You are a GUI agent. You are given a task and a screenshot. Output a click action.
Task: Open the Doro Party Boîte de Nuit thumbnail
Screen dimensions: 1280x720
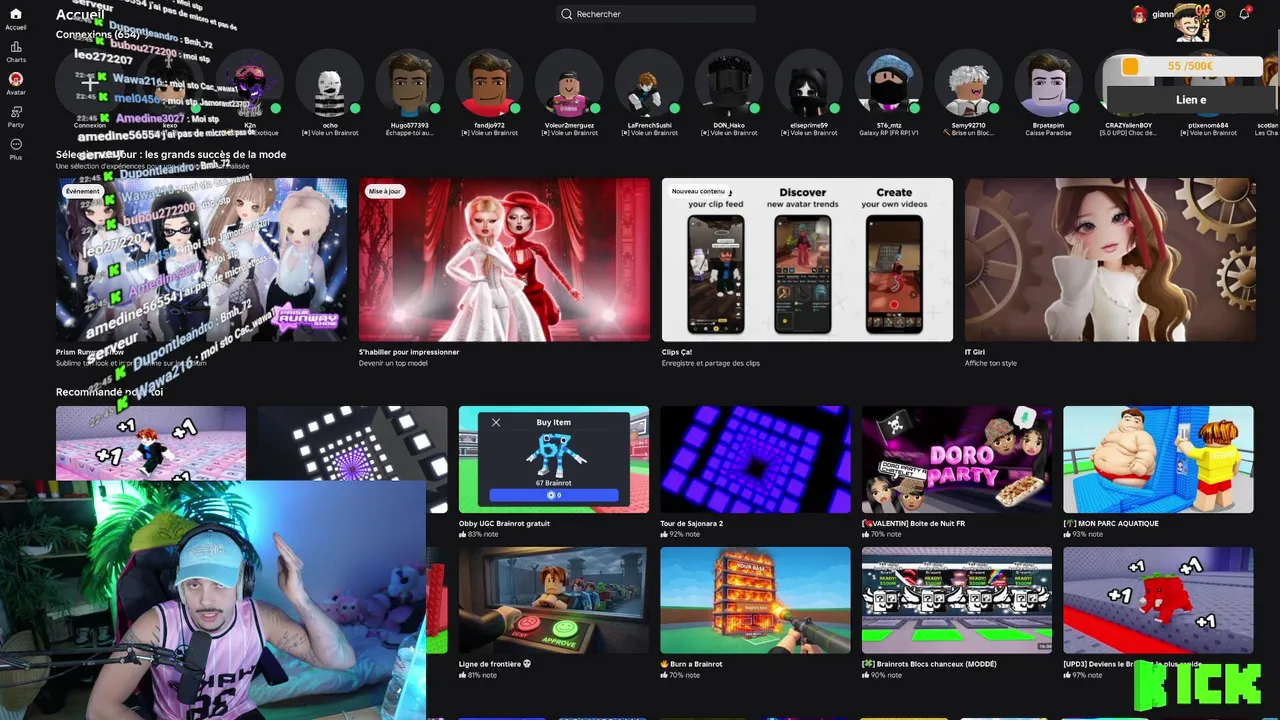click(x=957, y=459)
